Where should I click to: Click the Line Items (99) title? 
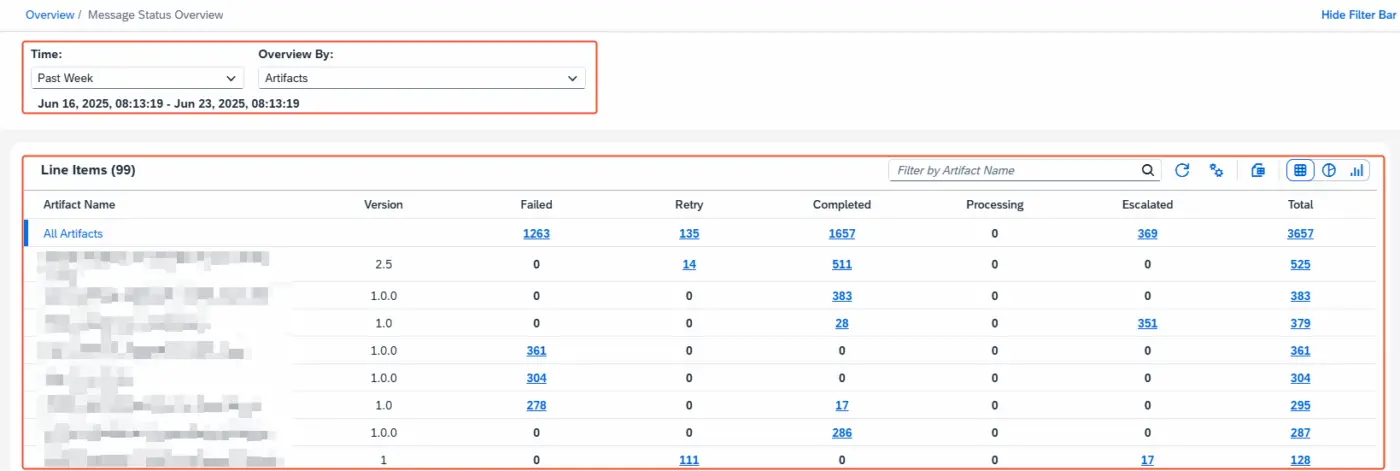88,170
